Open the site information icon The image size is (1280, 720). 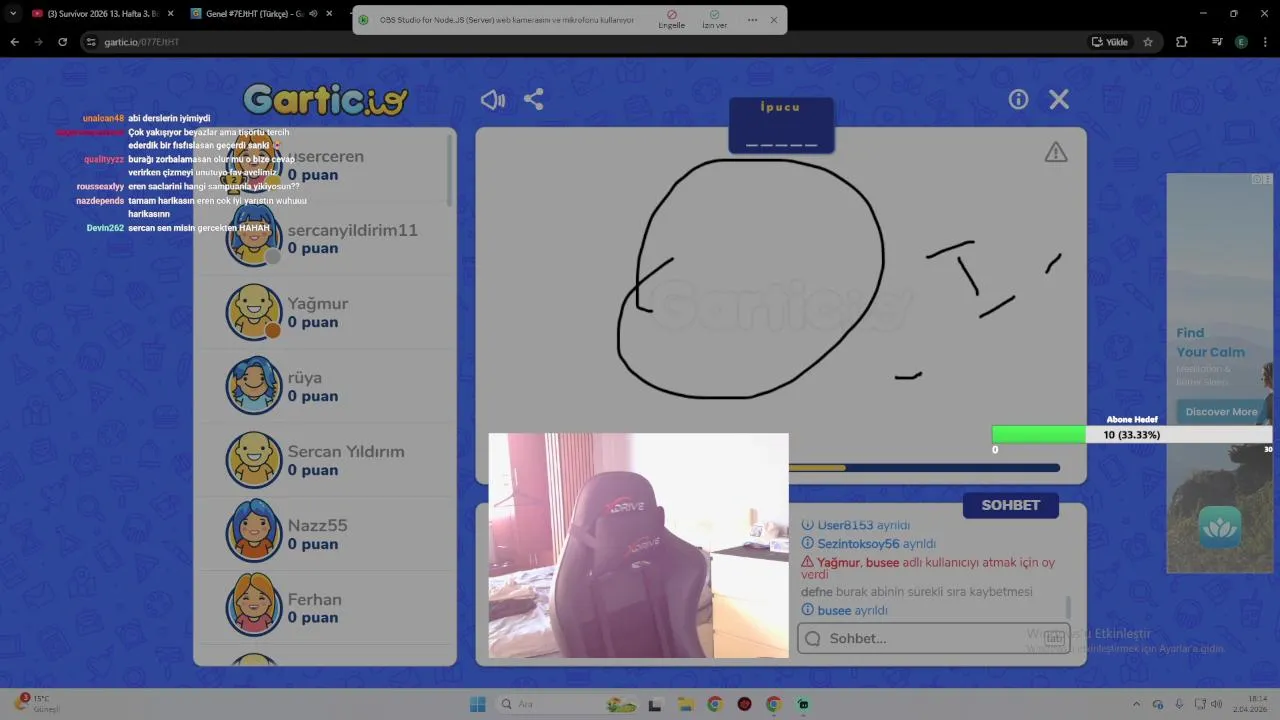[x=91, y=42]
